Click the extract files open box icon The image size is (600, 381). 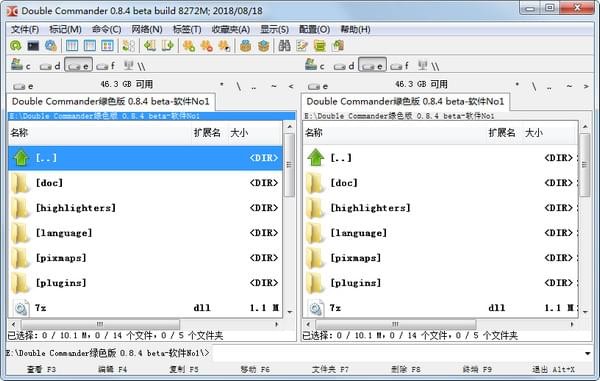(x=263, y=46)
